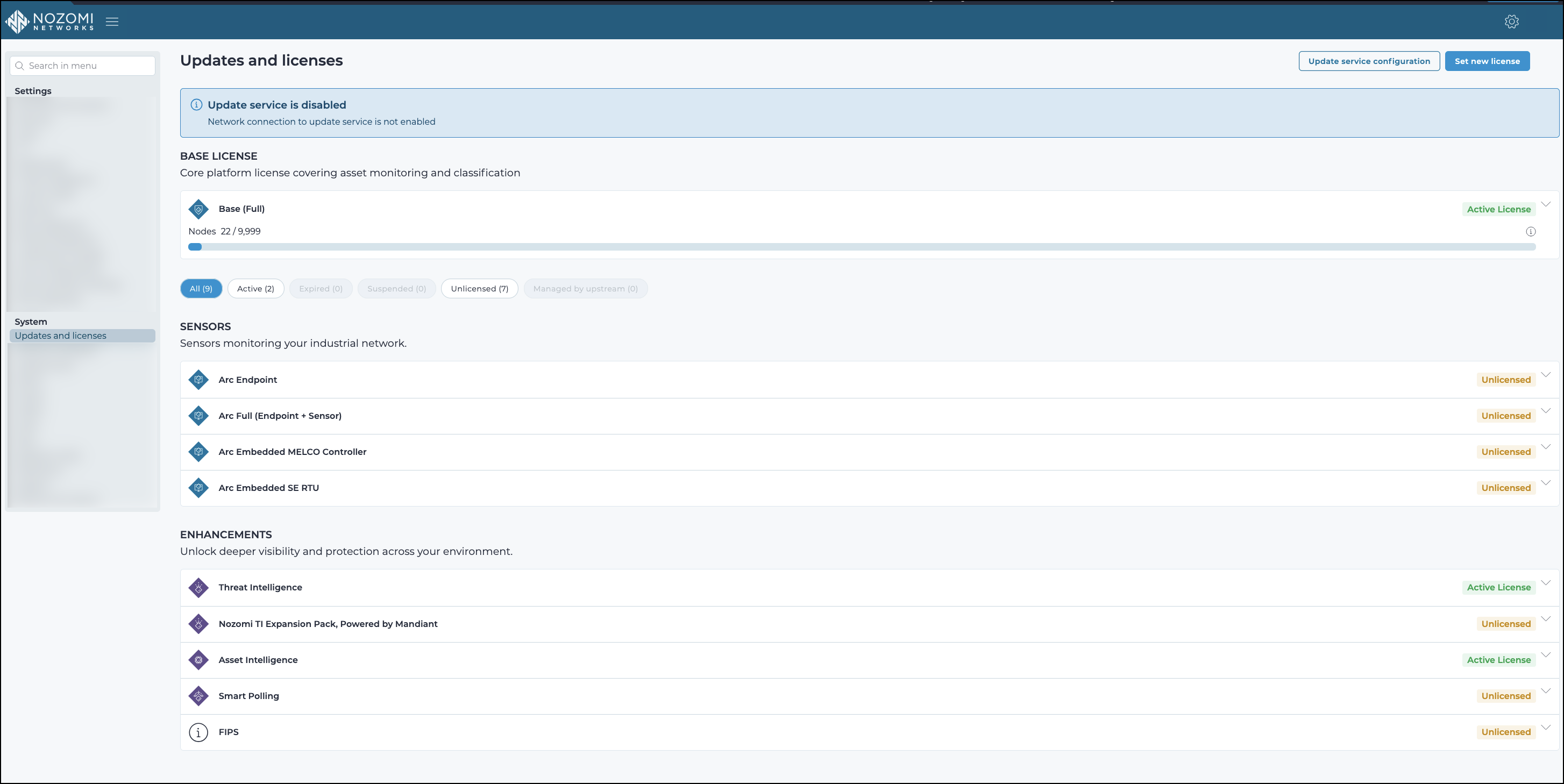Expand the Arc Embedded MELCO Controller chevron
This screenshot has height=784, width=1564.
pos(1546,447)
